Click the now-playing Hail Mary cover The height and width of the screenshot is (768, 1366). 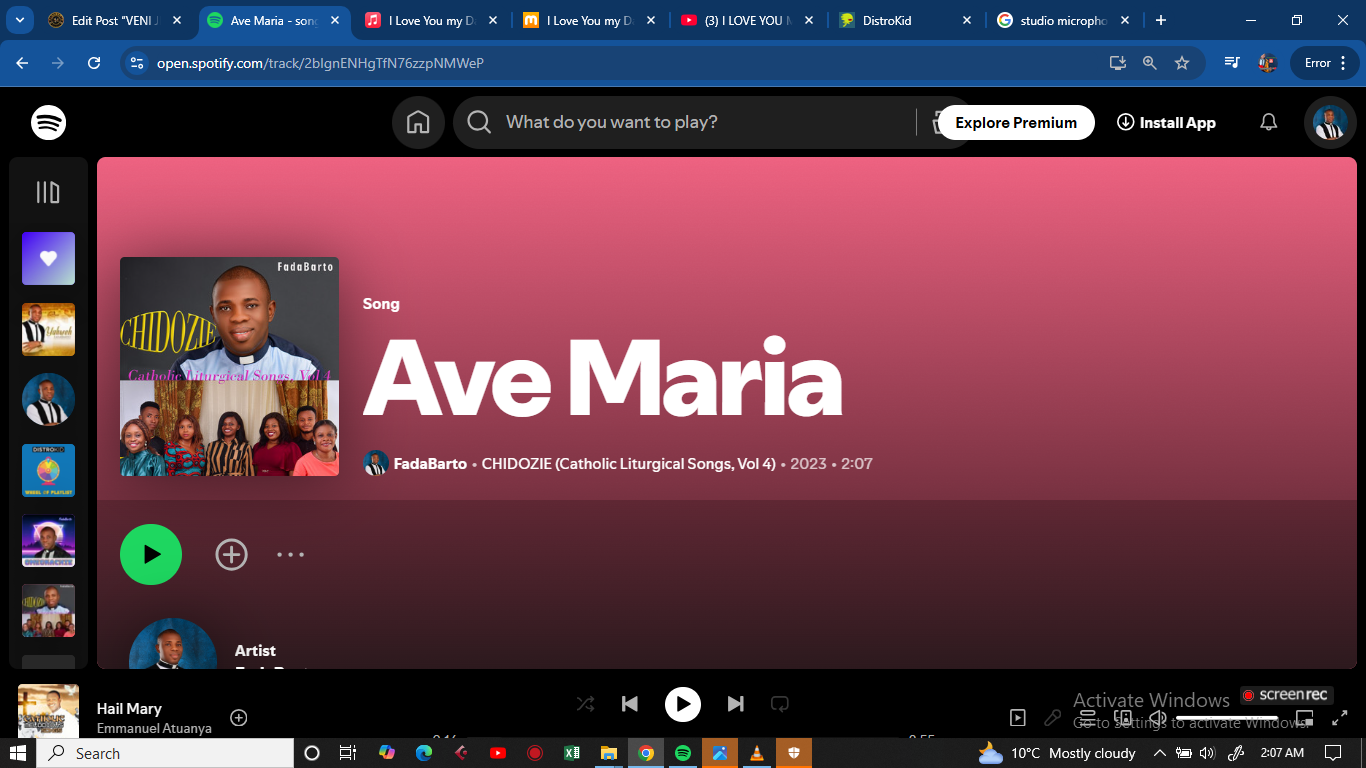click(48, 711)
